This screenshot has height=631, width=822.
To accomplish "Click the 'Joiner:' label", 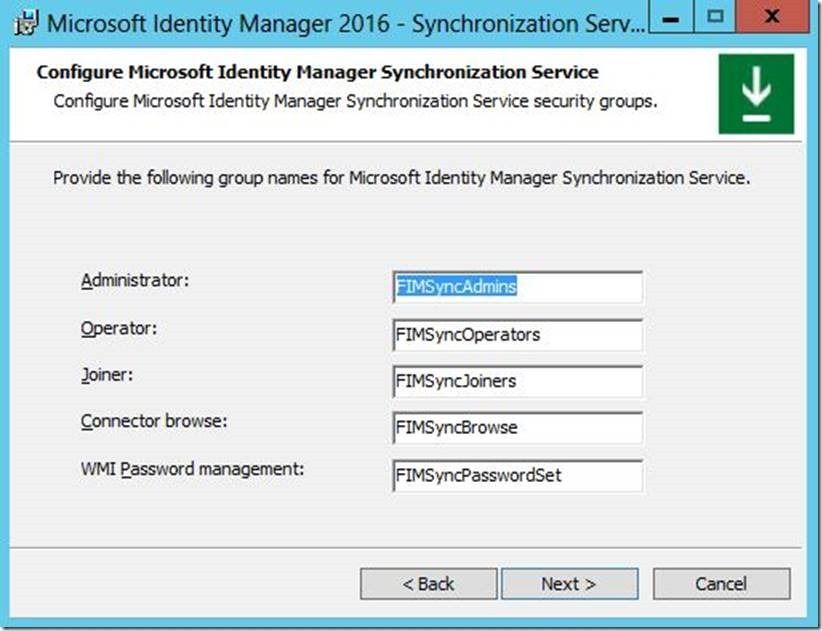I will (x=107, y=375).
